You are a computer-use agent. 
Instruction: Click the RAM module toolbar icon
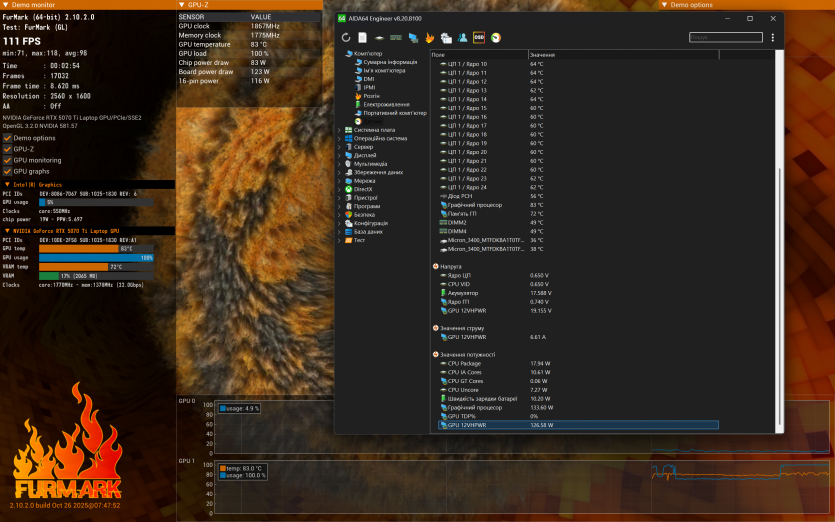pos(396,38)
